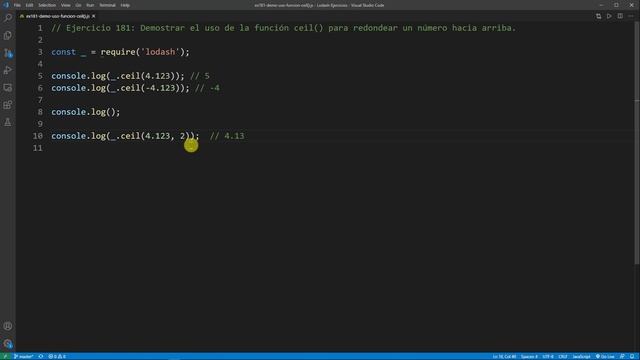640x360 pixels.
Task: Open the Testing flask icon
Action: (x=8, y=122)
